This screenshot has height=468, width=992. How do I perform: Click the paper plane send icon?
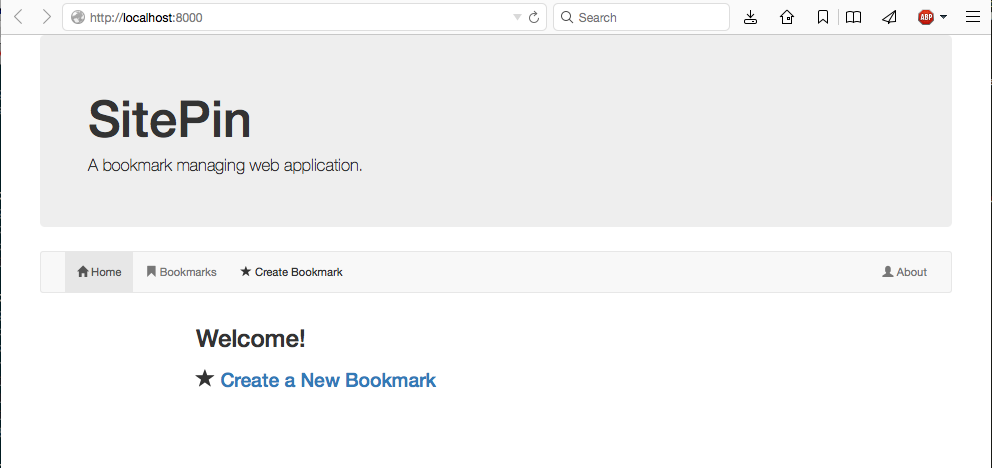pos(890,17)
